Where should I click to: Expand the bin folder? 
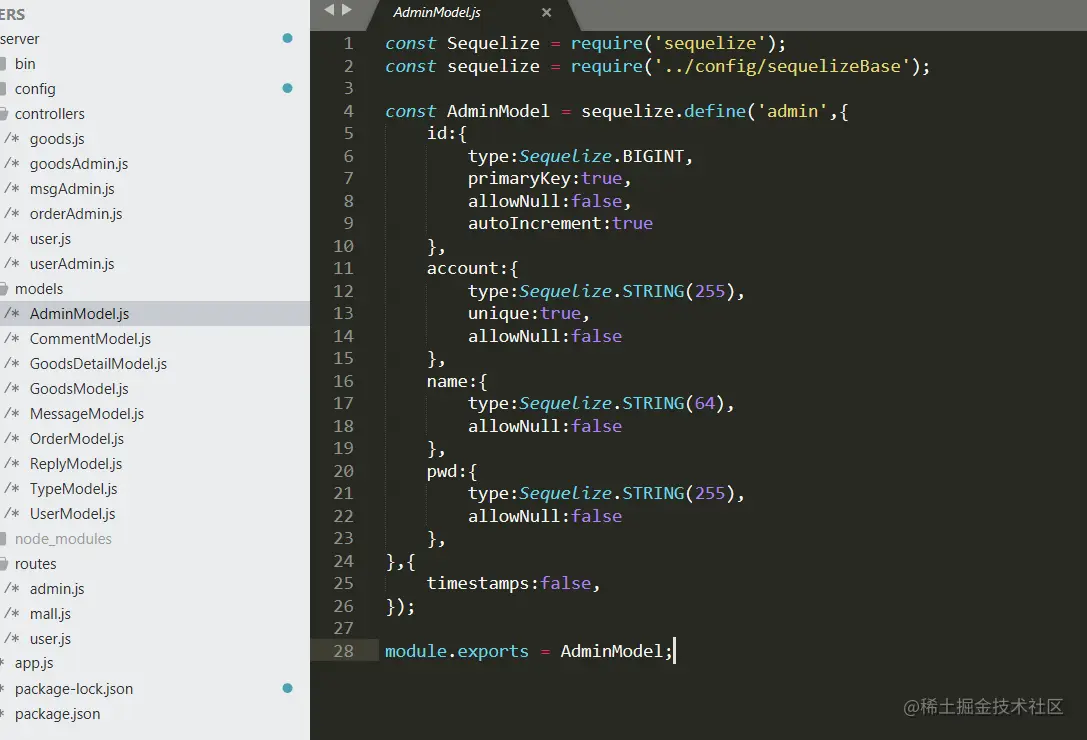[x=25, y=64]
